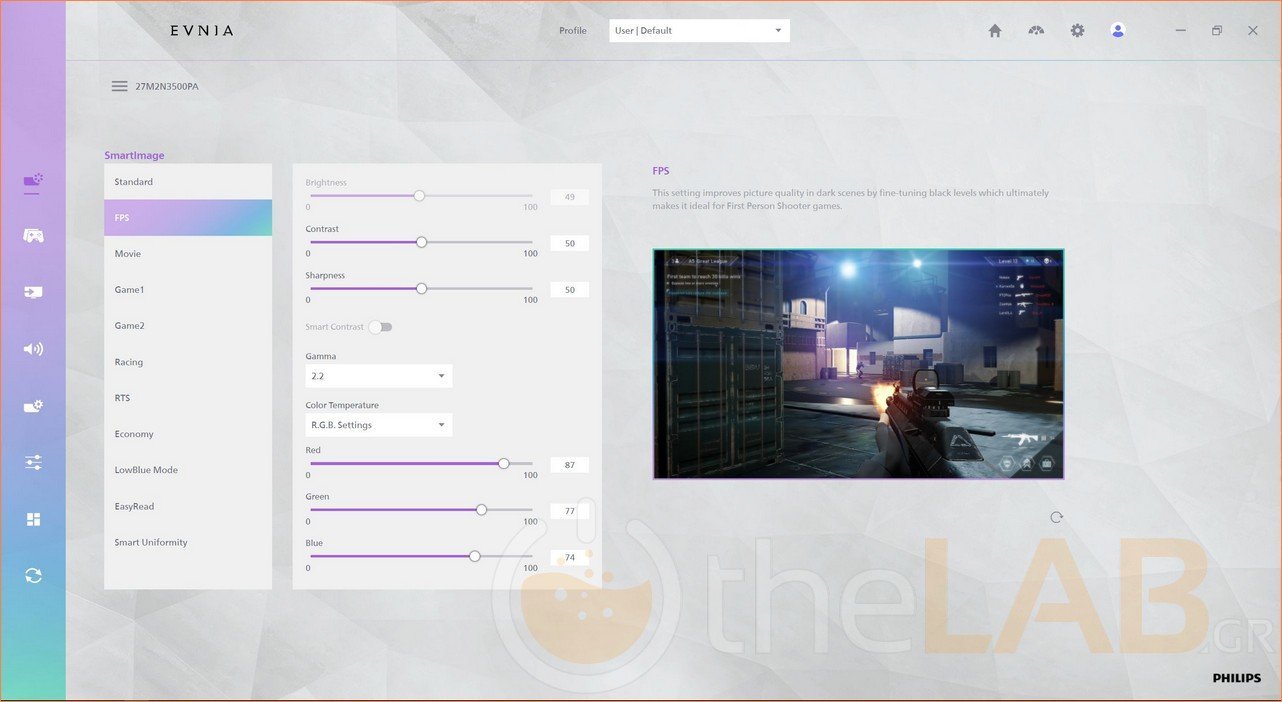Open the user account icon
1282x702 pixels.
(1118, 30)
